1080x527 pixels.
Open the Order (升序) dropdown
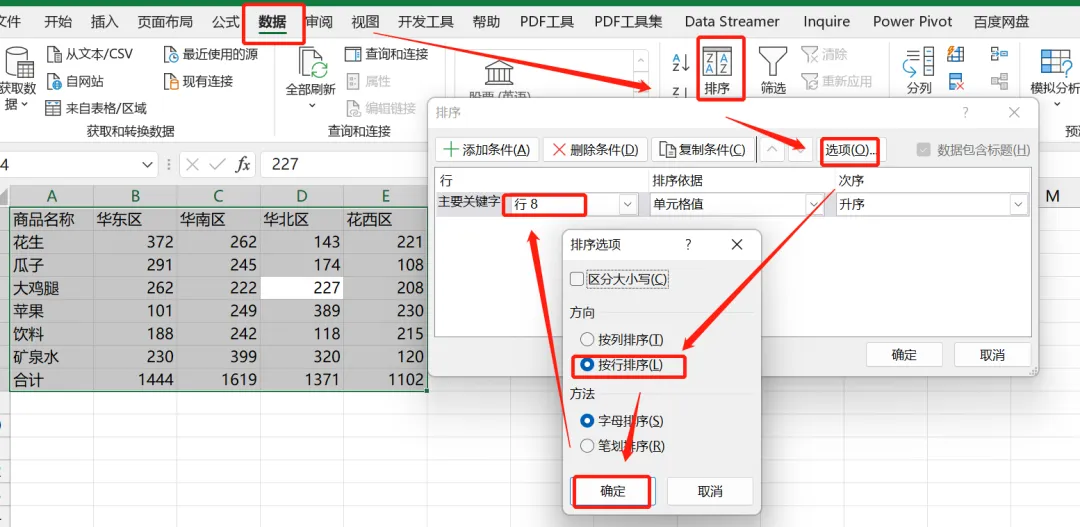pos(1018,205)
